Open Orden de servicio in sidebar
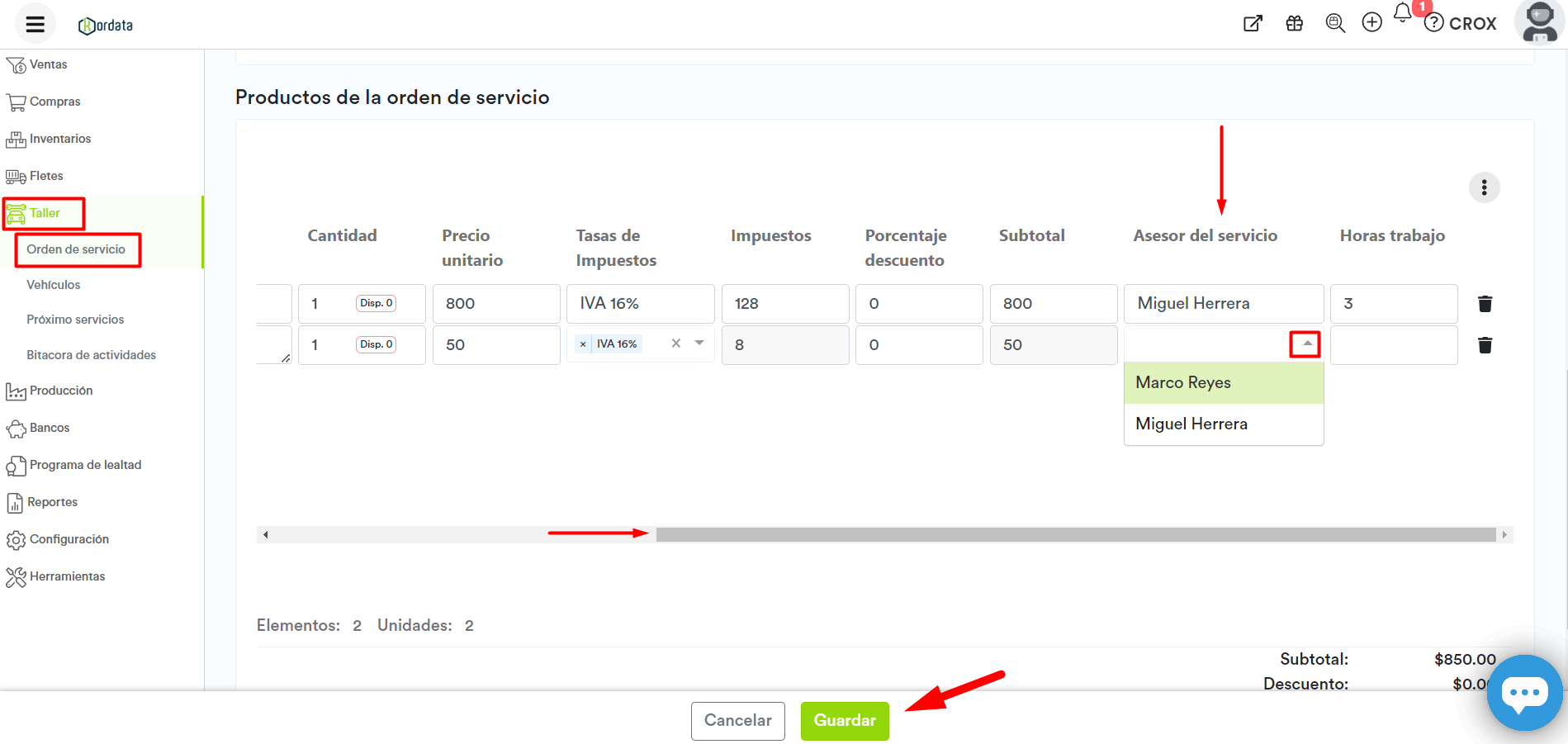1568x744 pixels. click(x=76, y=249)
